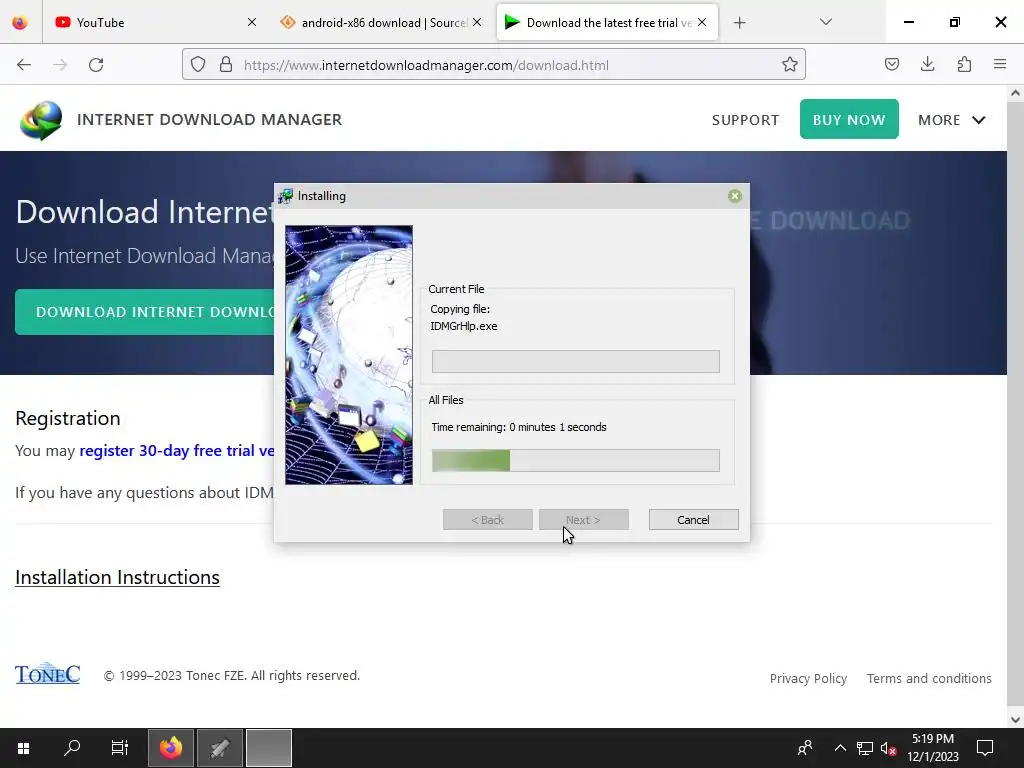
Task: Click the BUY NOW button
Action: (x=849, y=120)
